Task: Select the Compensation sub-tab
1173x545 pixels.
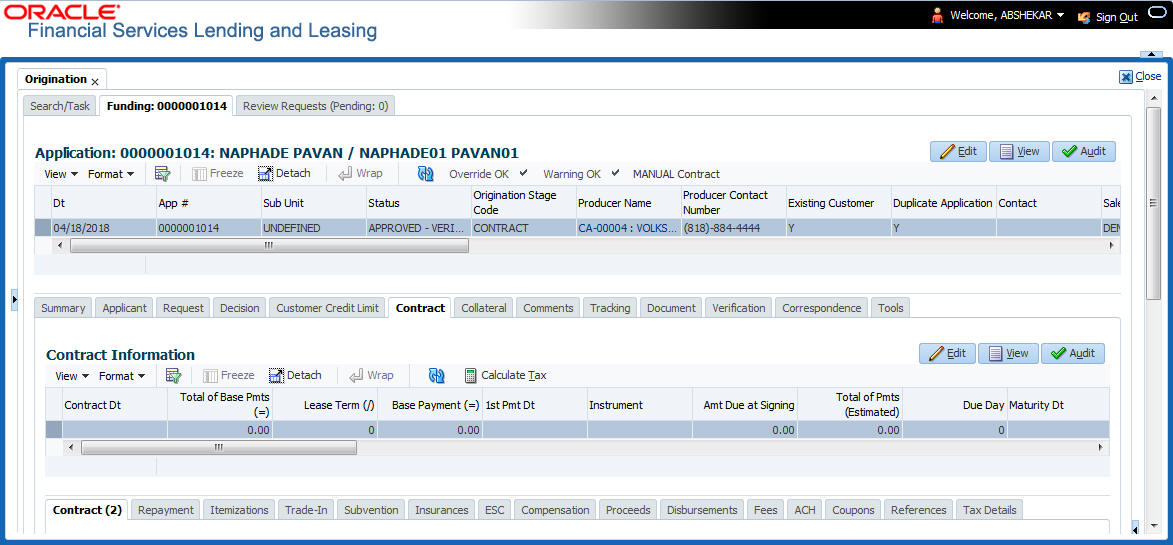Action: click(555, 509)
